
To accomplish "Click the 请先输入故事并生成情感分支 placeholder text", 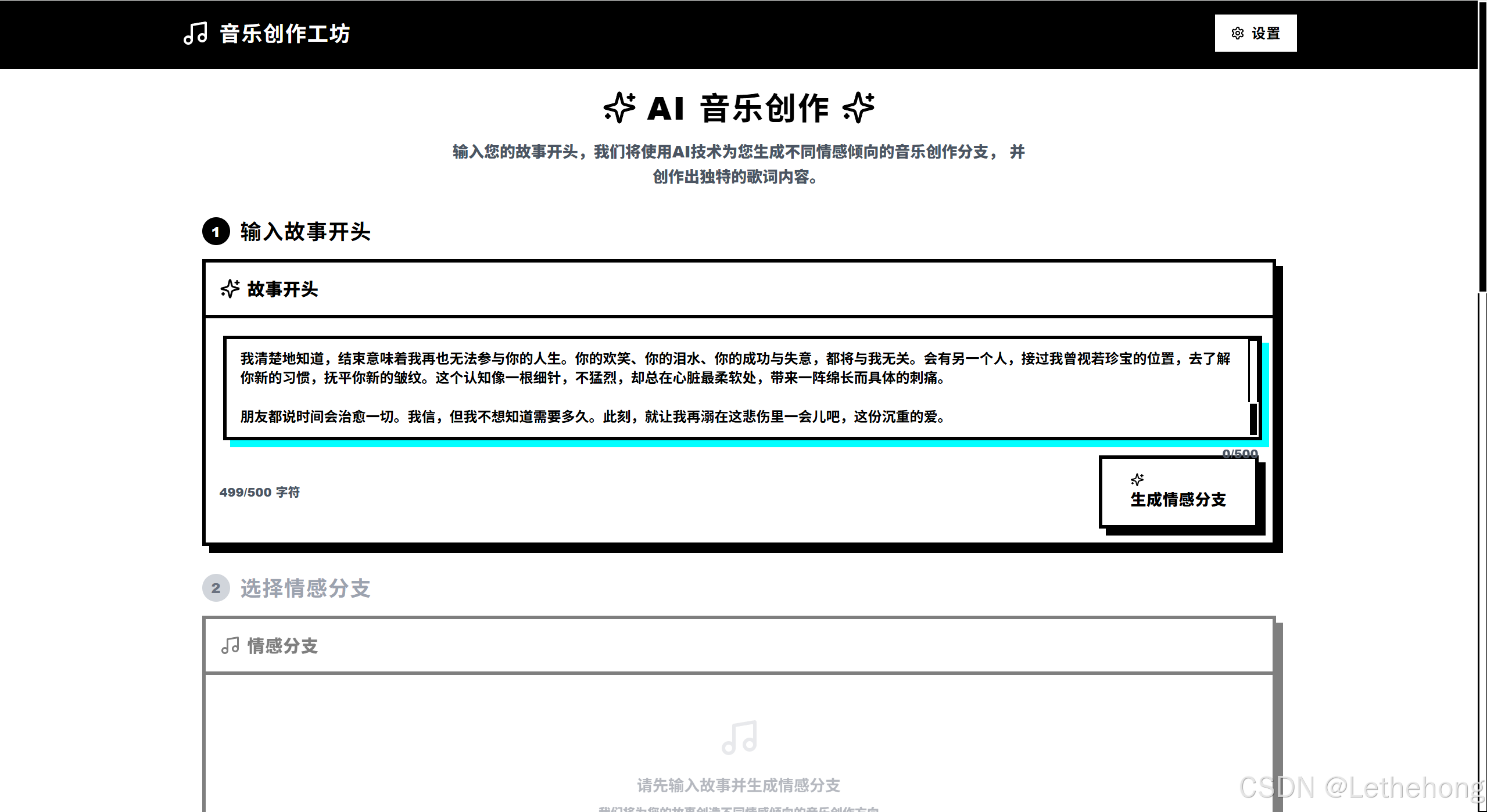I will click(739, 785).
